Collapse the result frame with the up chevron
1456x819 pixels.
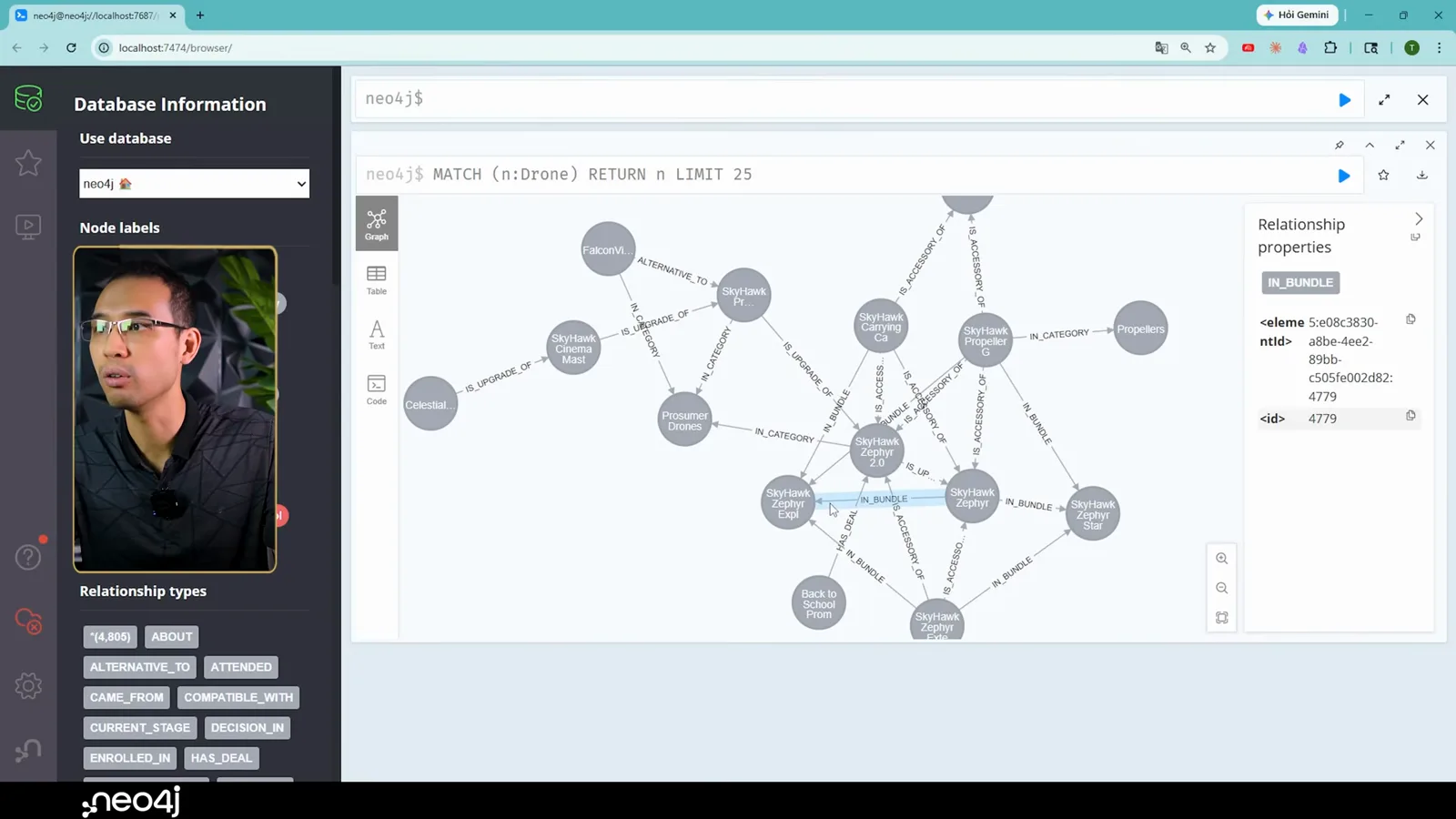pyautogui.click(x=1370, y=146)
